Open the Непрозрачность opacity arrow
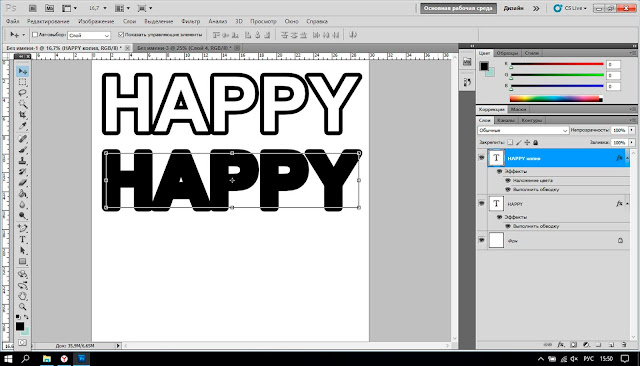640x366 pixels. [x=632, y=130]
